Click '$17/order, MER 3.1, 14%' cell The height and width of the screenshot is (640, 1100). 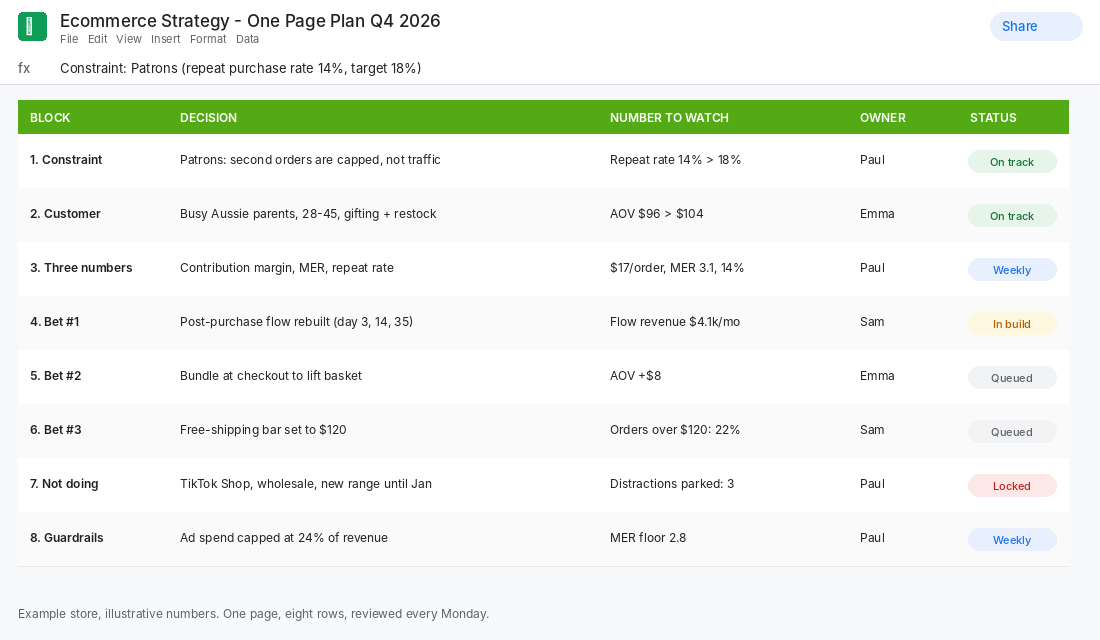[x=677, y=268]
